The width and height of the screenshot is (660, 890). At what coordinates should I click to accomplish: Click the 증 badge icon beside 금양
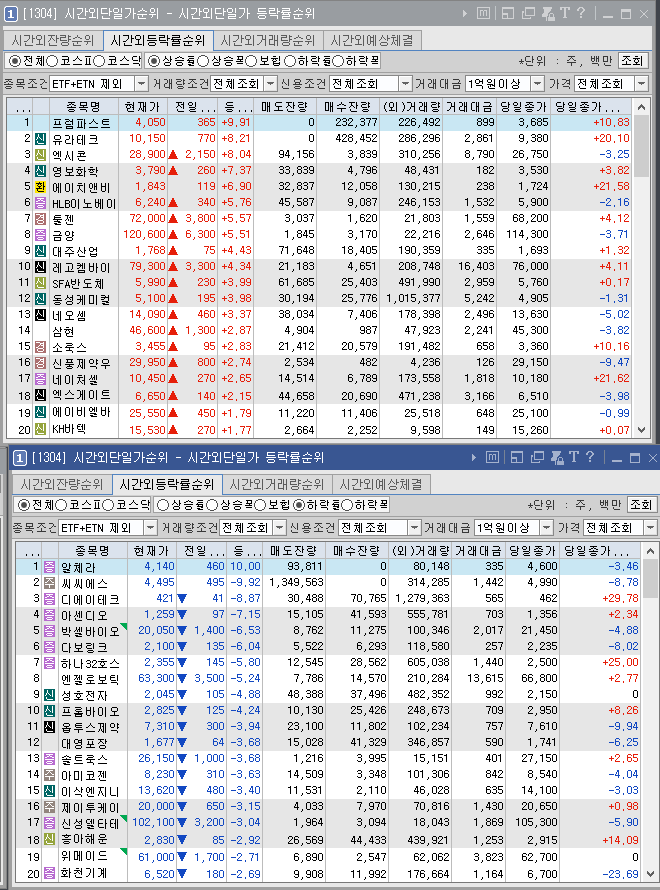tap(40, 234)
